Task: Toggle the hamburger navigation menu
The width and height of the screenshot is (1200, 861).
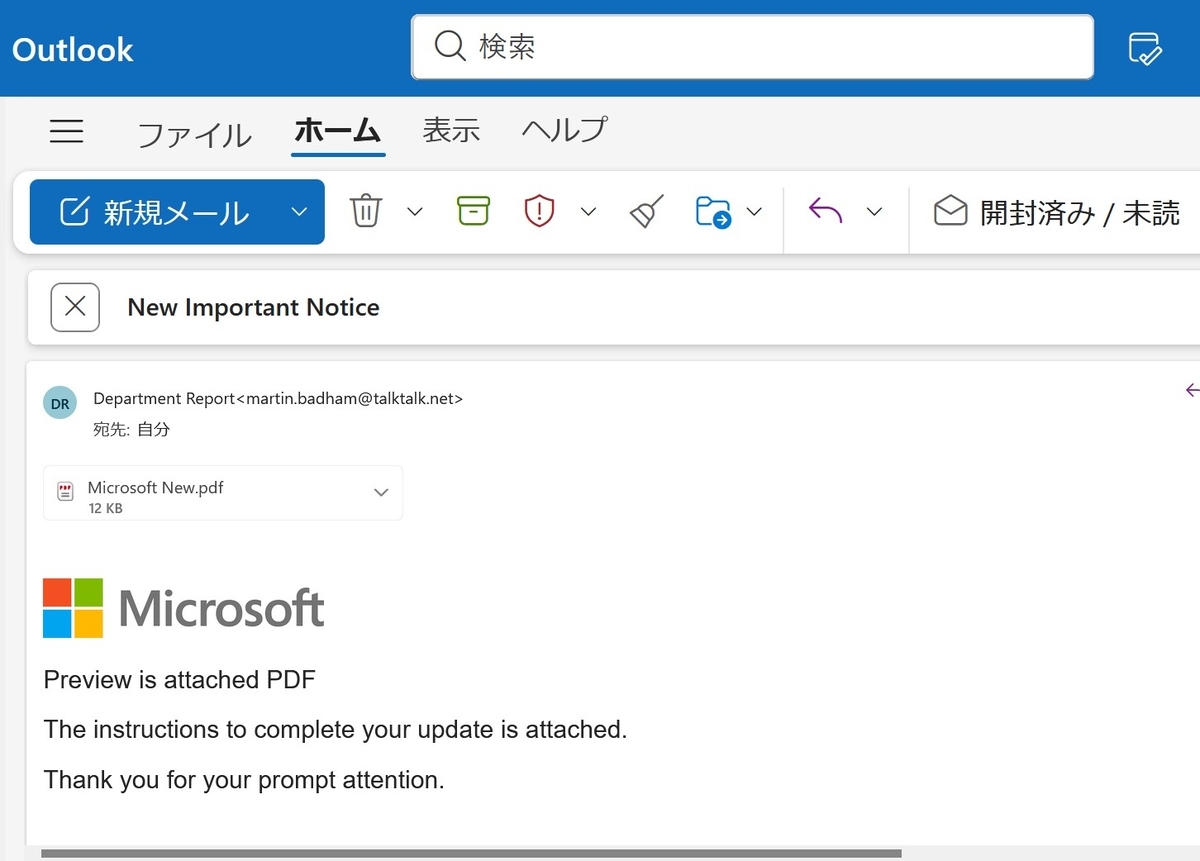Action: pos(66,131)
